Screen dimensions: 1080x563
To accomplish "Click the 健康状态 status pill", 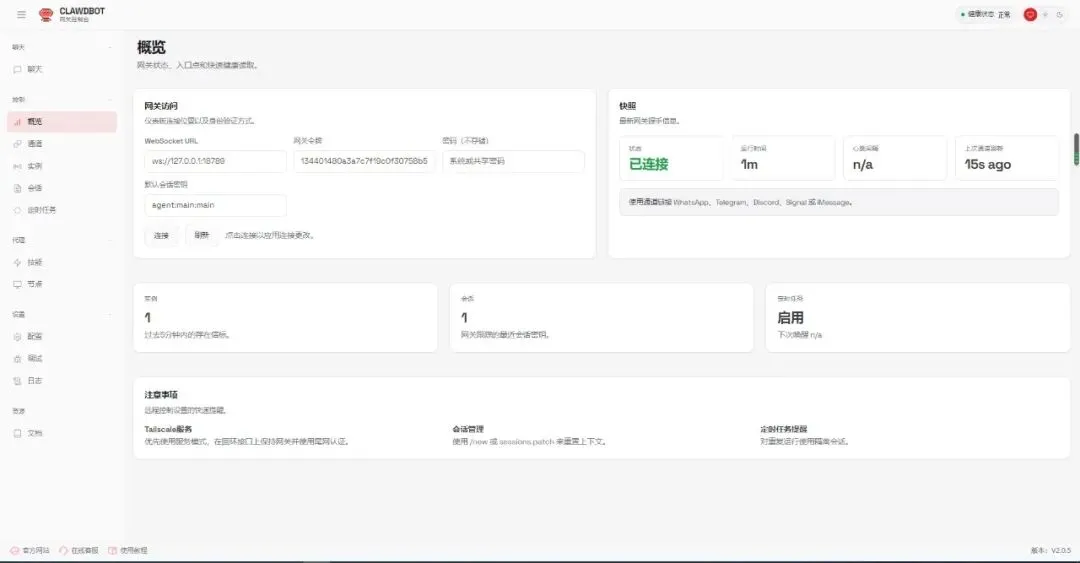I will pyautogui.click(x=985, y=14).
